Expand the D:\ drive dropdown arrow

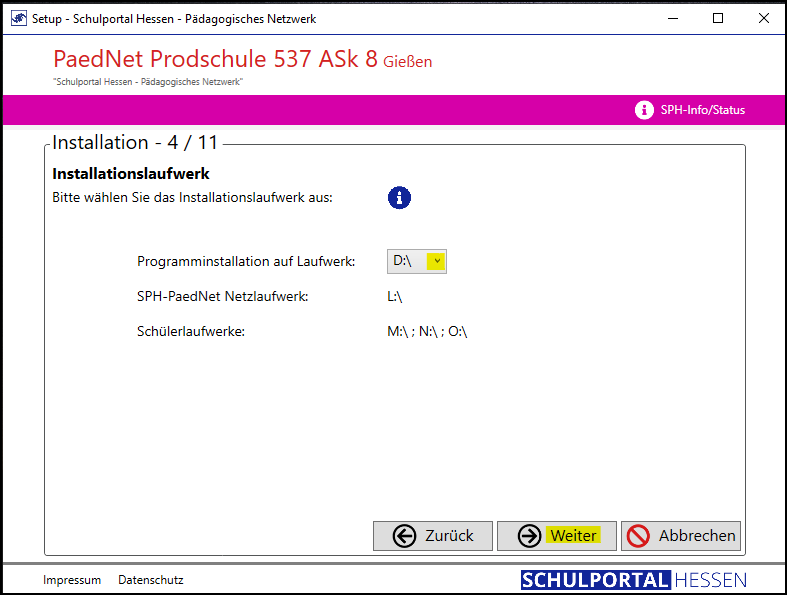coord(437,261)
